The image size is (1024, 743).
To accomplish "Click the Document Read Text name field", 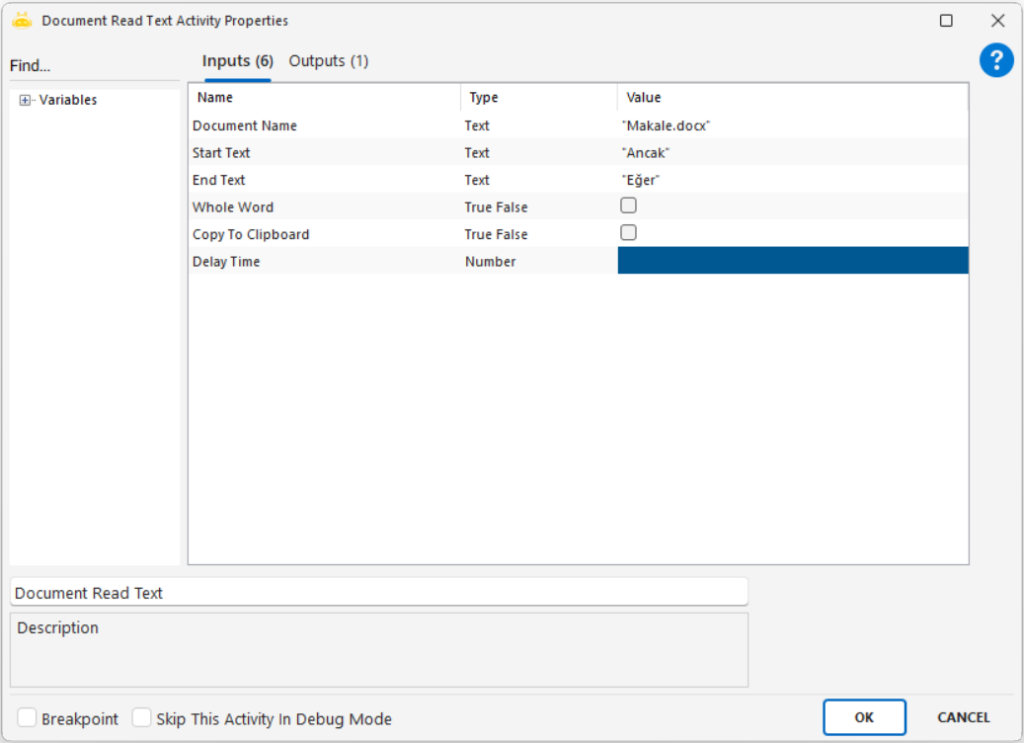I will (378, 592).
